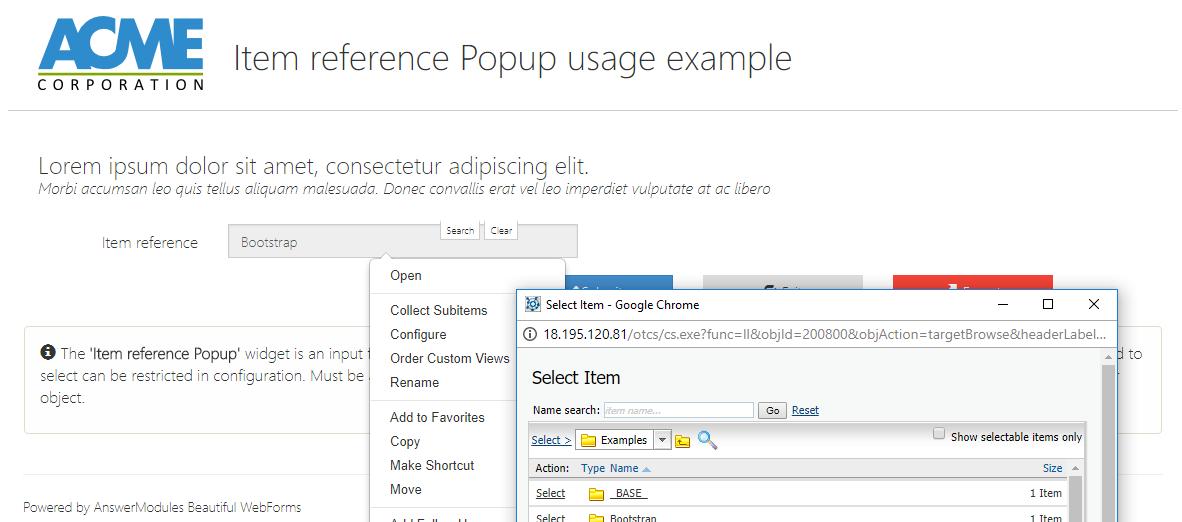Viewport: 1182px width, 522px height.
Task: Click the info icon in description box
Action: click(x=48, y=353)
